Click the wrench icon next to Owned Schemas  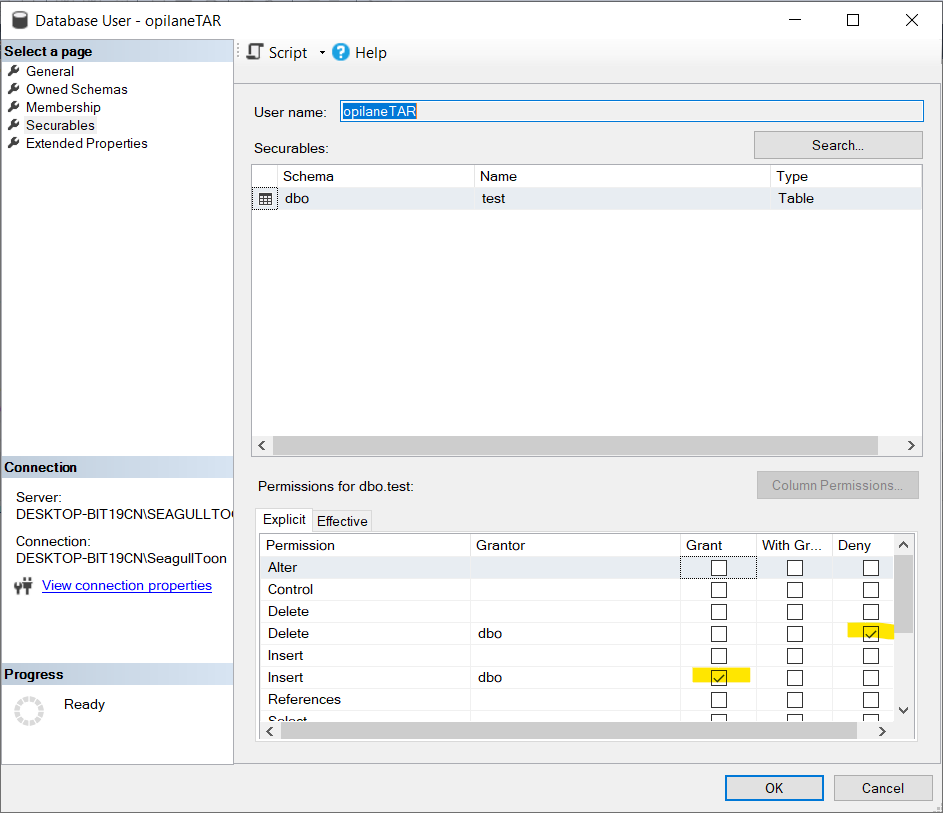[14, 89]
